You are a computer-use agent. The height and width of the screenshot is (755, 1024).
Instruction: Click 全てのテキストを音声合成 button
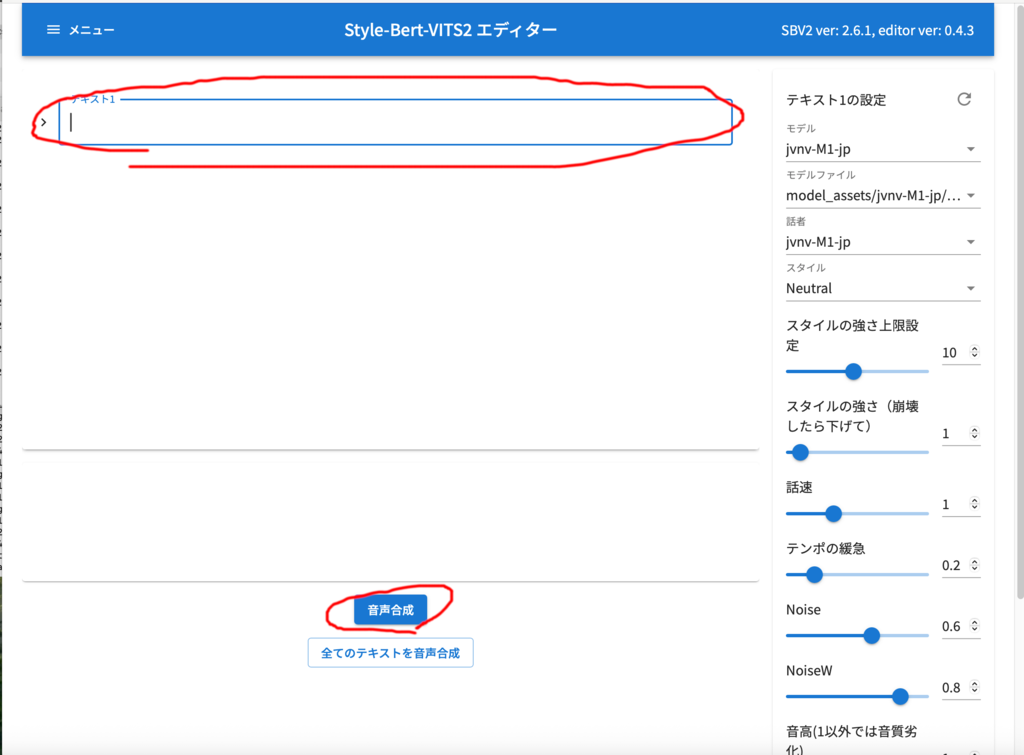tap(391, 653)
